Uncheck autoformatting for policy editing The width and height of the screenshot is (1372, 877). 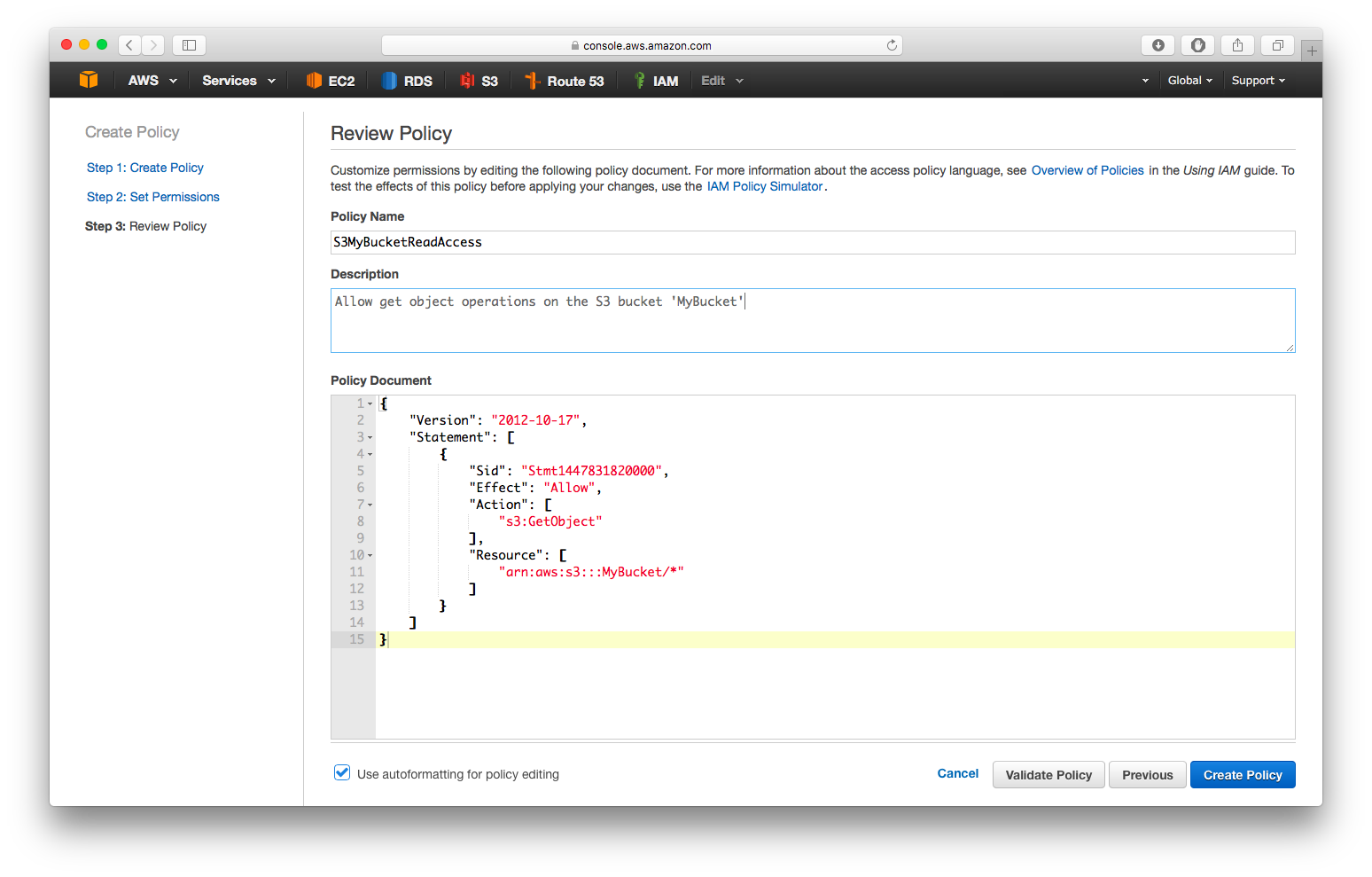pos(342,773)
